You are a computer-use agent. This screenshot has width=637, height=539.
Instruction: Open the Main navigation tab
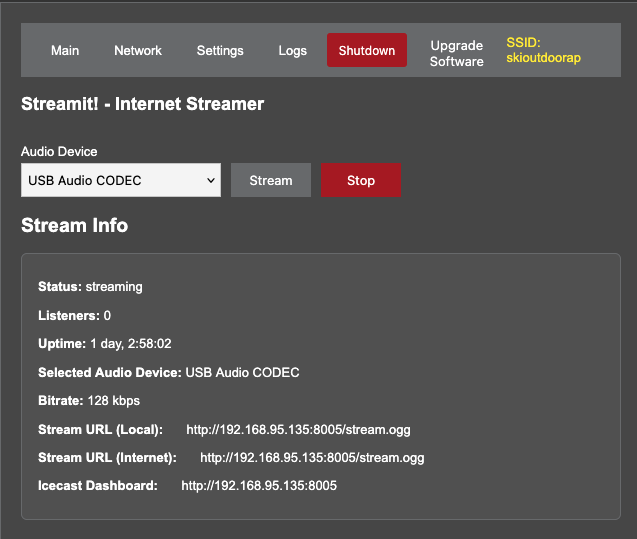[65, 50]
